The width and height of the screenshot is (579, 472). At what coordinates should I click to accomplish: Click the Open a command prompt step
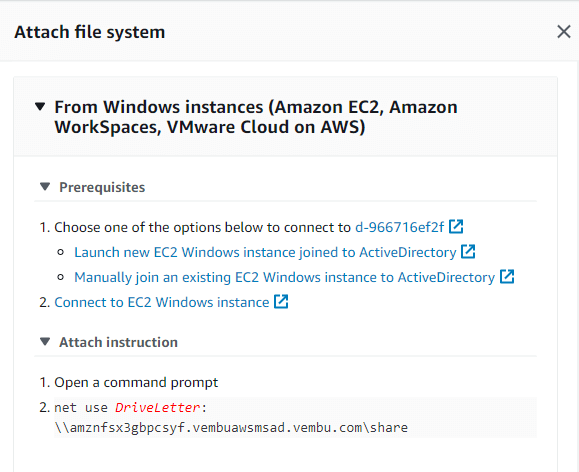click(136, 383)
